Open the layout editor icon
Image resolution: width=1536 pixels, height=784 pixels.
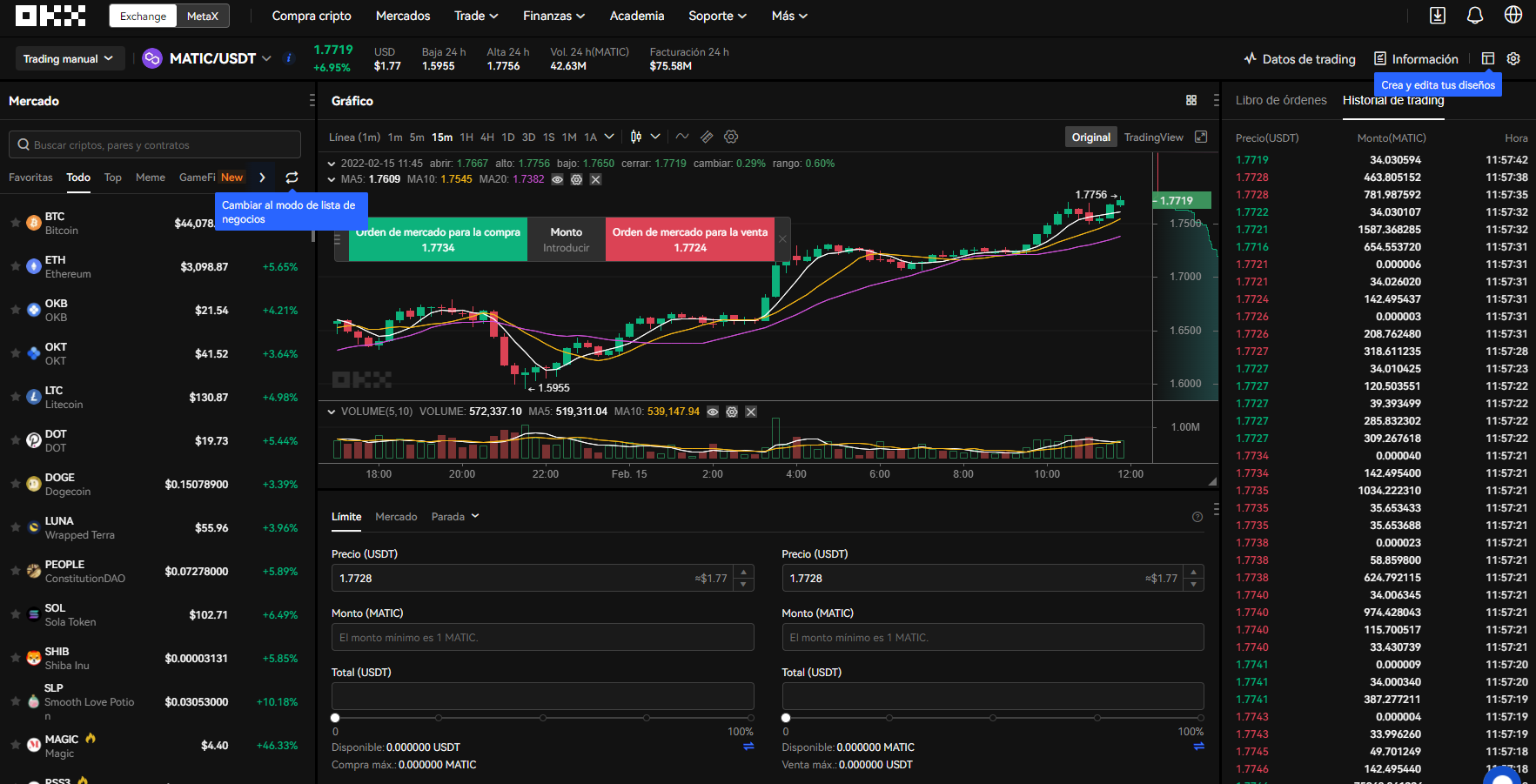pos(1488,59)
